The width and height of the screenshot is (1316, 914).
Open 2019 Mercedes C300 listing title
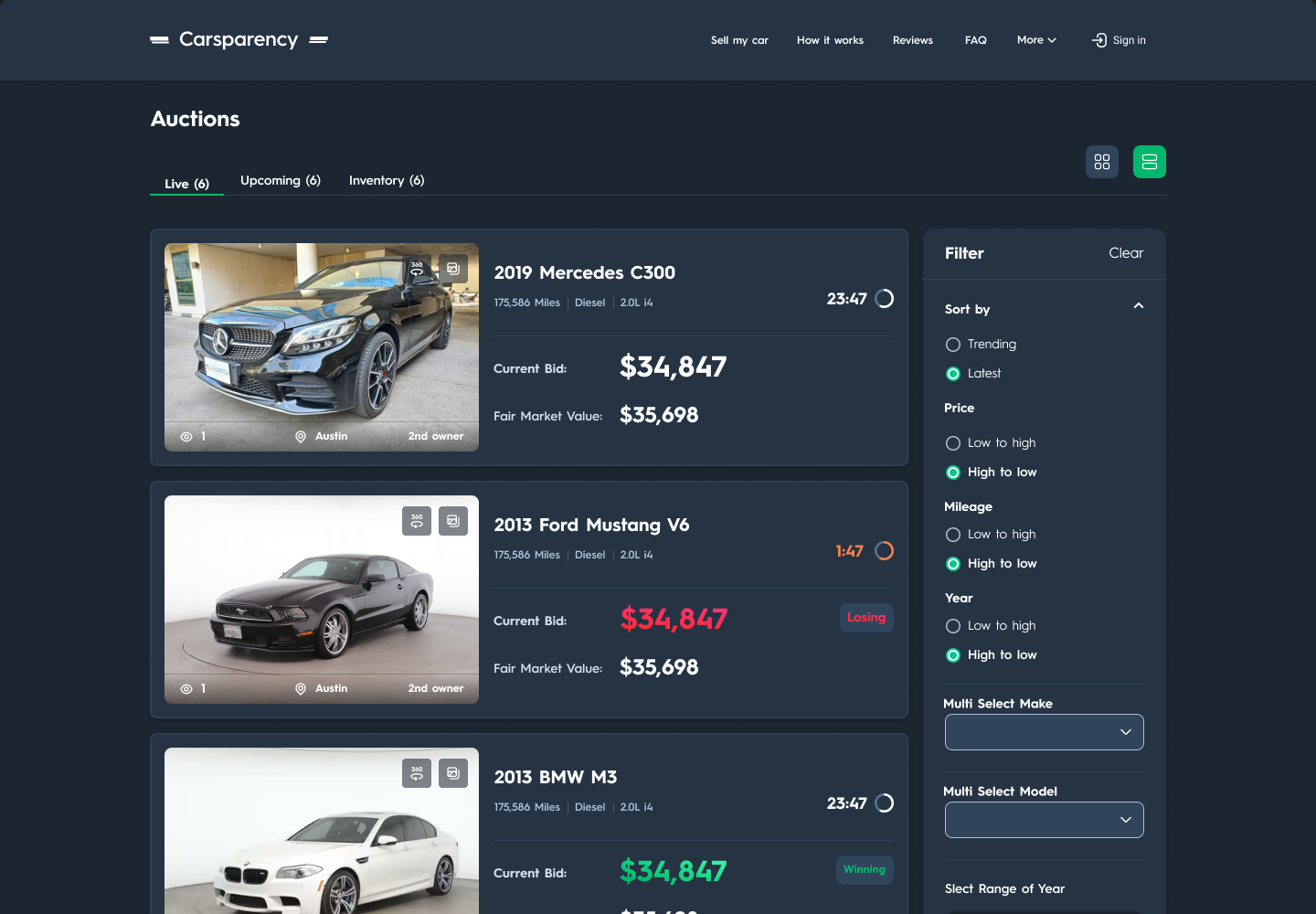585,272
